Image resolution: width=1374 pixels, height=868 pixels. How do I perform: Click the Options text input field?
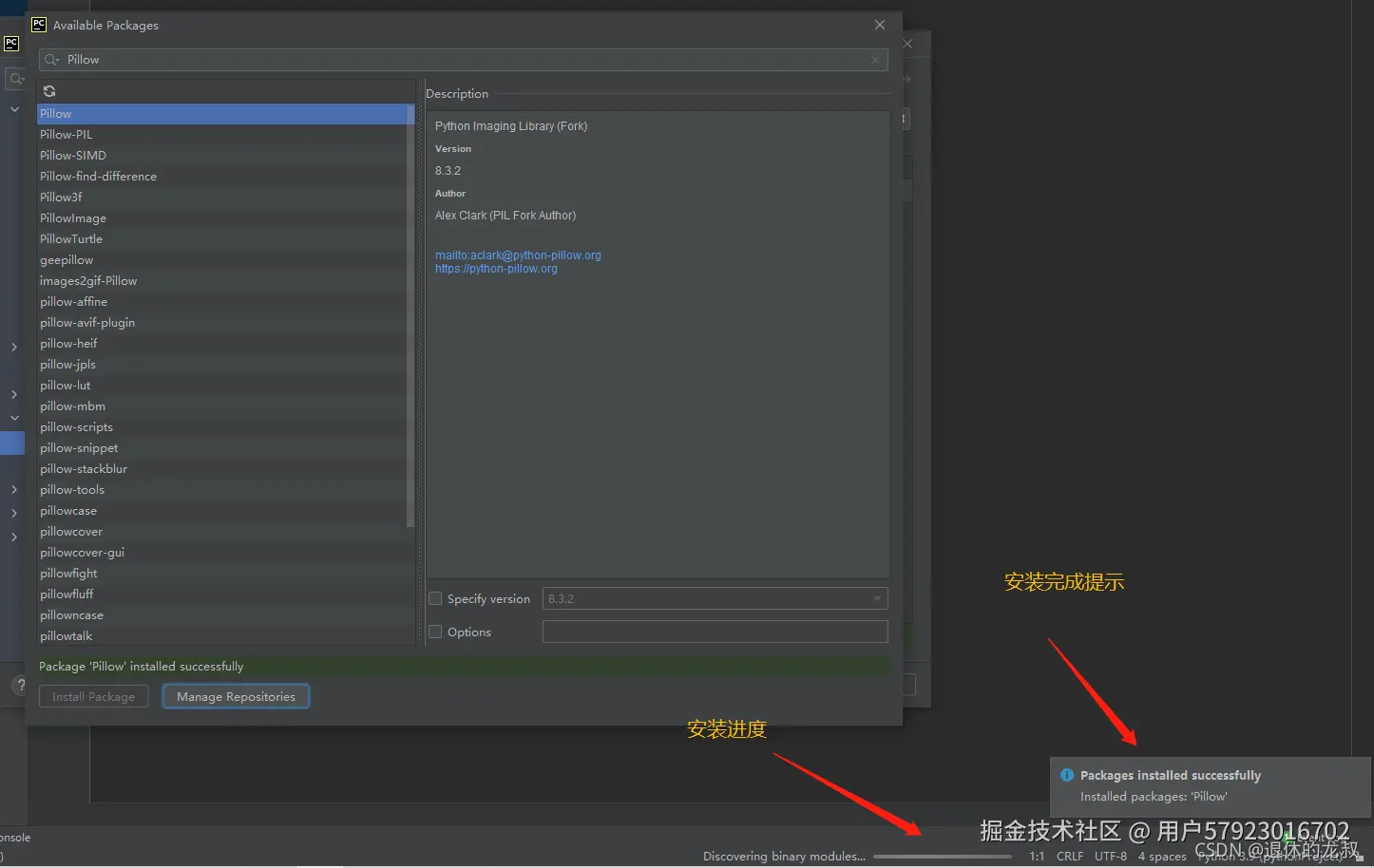[715, 632]
